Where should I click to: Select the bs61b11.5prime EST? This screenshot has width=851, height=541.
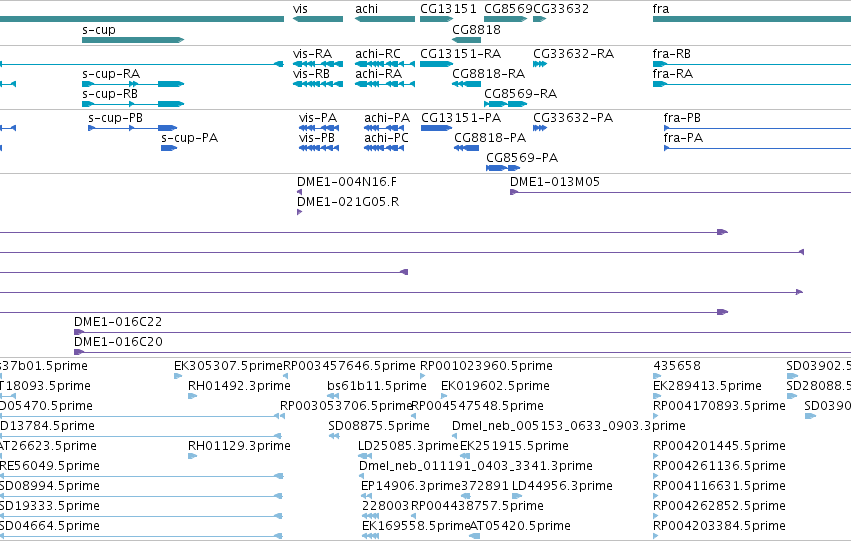click(333, 396)
